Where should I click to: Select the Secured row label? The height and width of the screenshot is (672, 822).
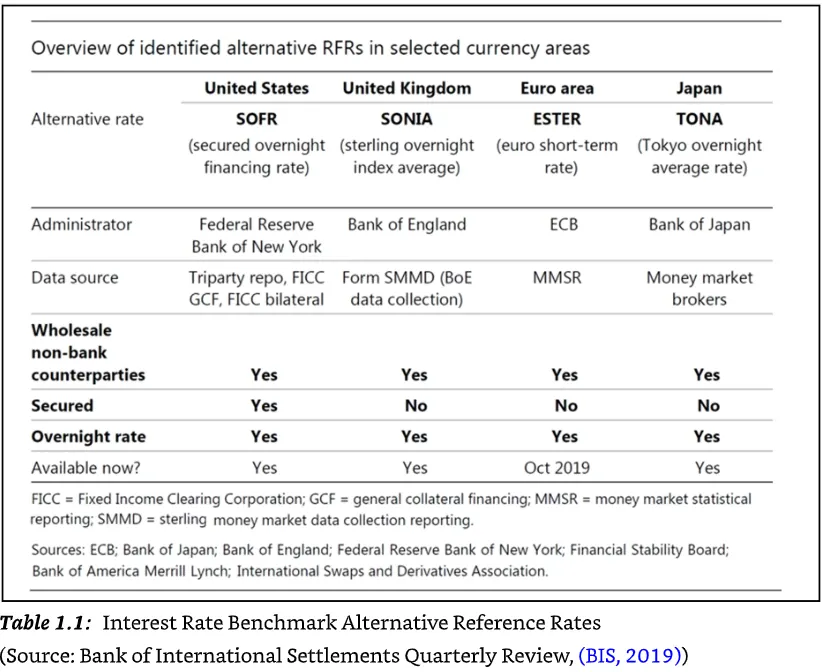pyautogui.click(x=62, y=406)
